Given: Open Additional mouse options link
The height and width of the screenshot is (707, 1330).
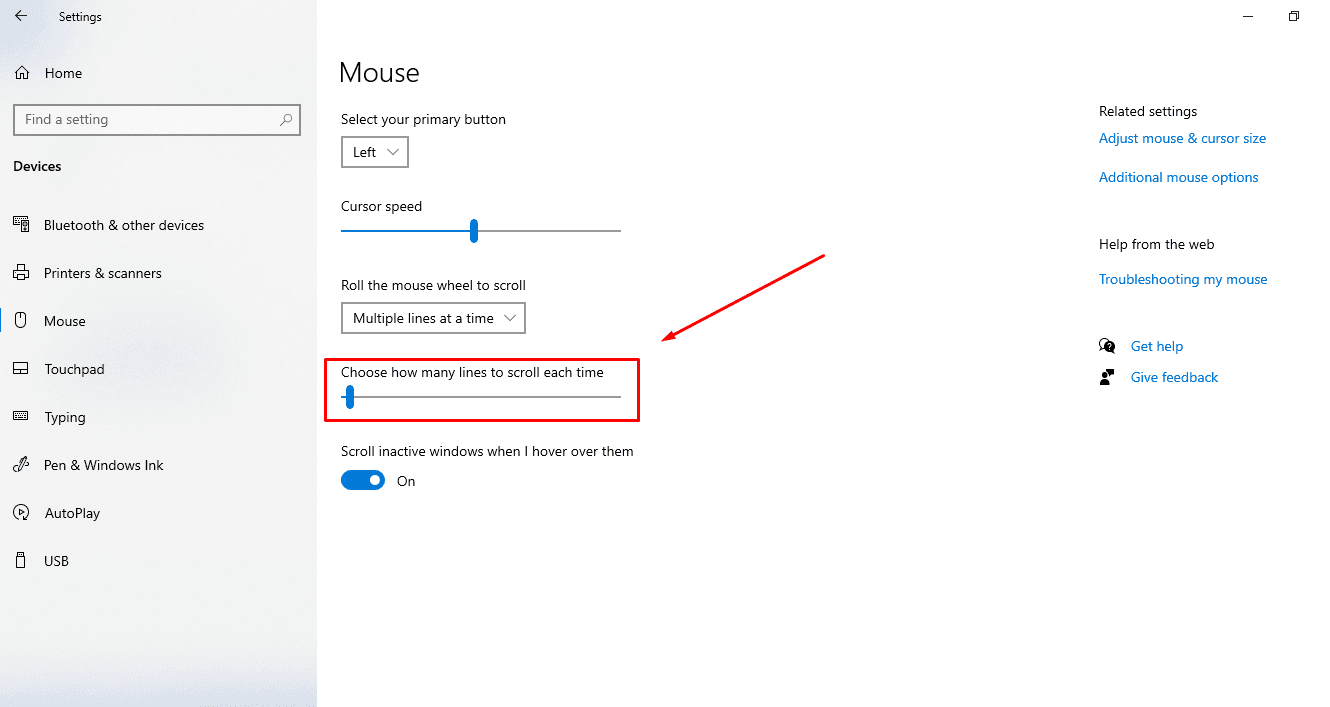Looking at the screenshot, I should tap(1178, 176).
